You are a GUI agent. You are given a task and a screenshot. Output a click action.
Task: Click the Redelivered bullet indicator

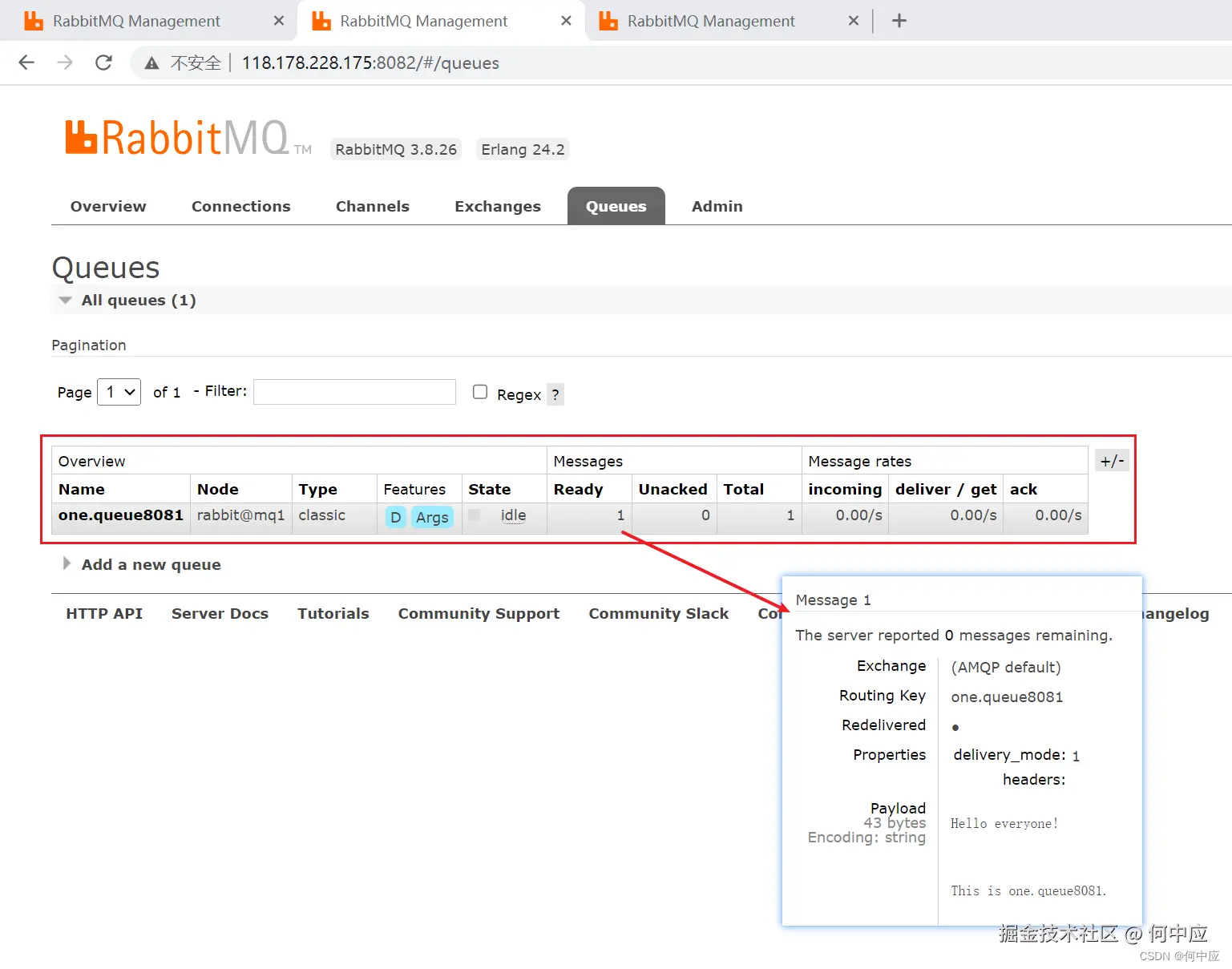point(955,728)
